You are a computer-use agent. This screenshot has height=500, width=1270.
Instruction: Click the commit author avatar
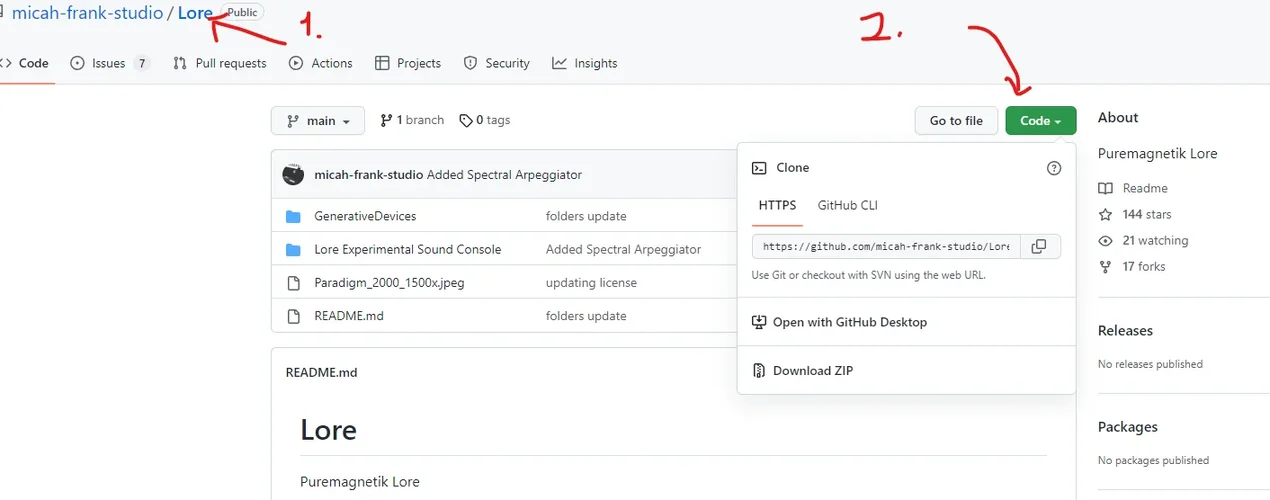click(x=293, y=174)
